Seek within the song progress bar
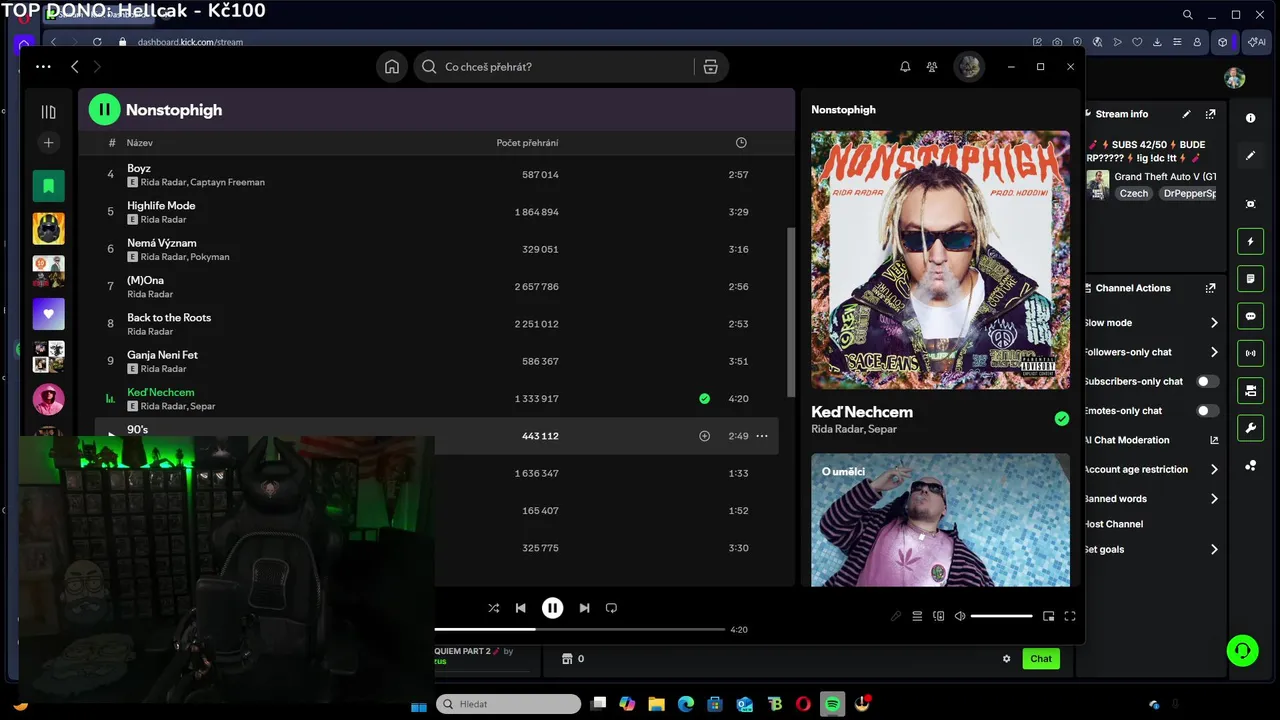Screen dimensions: 1280x720 click(579, 629)
